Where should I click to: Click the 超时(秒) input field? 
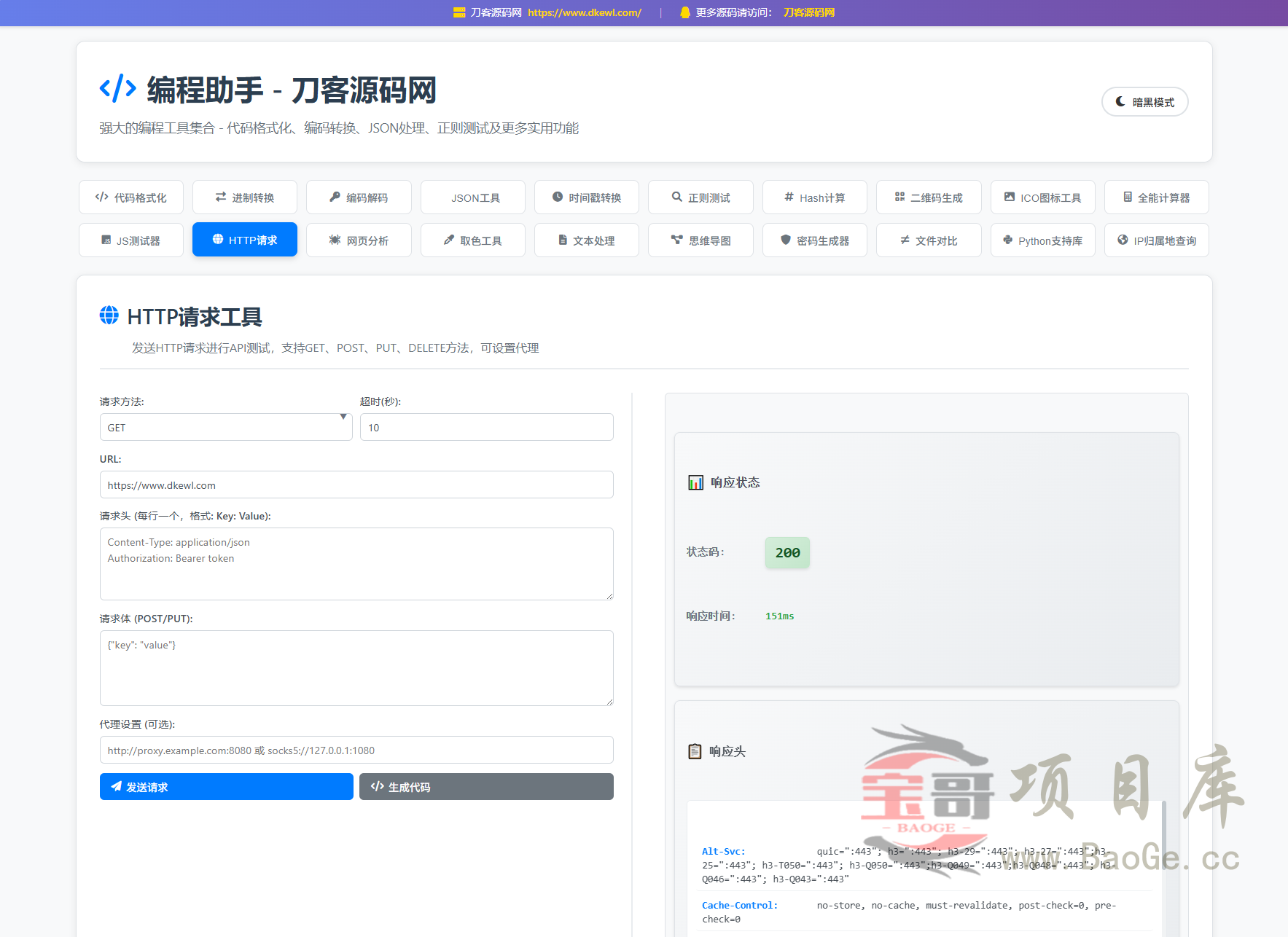487,427
